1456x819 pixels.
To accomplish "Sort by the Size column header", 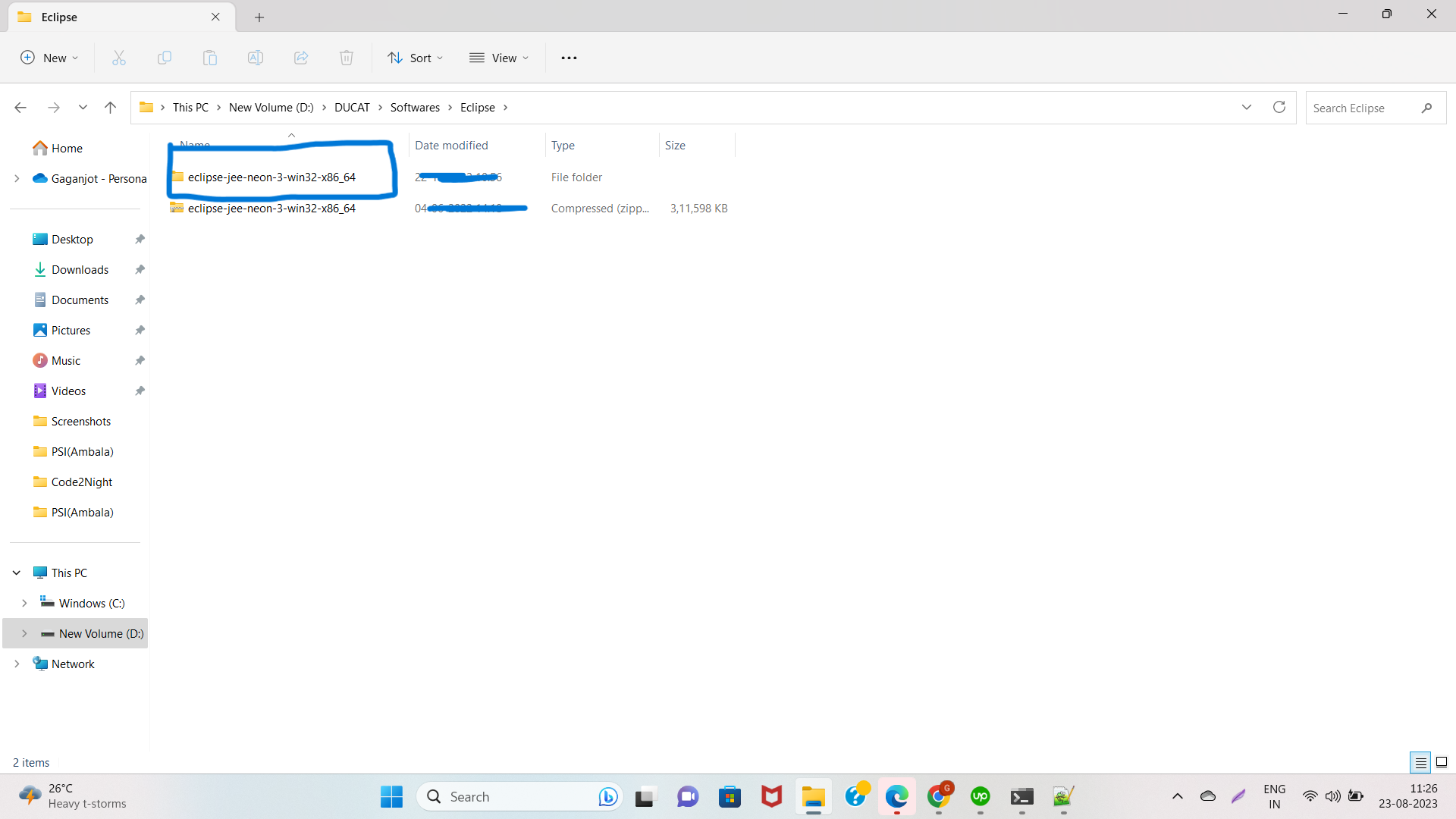I will coord(697,145).
